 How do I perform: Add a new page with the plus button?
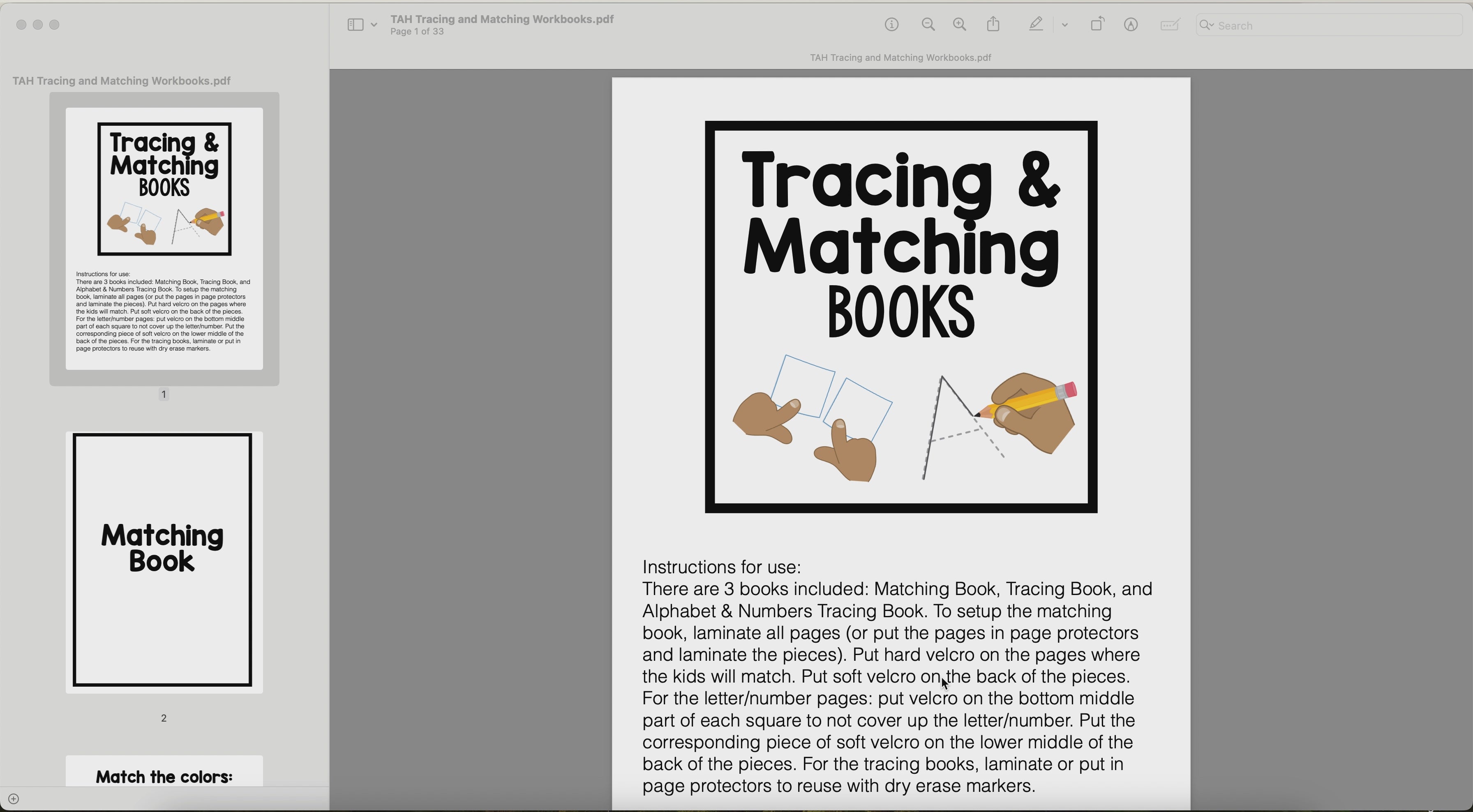click(14, 798)
